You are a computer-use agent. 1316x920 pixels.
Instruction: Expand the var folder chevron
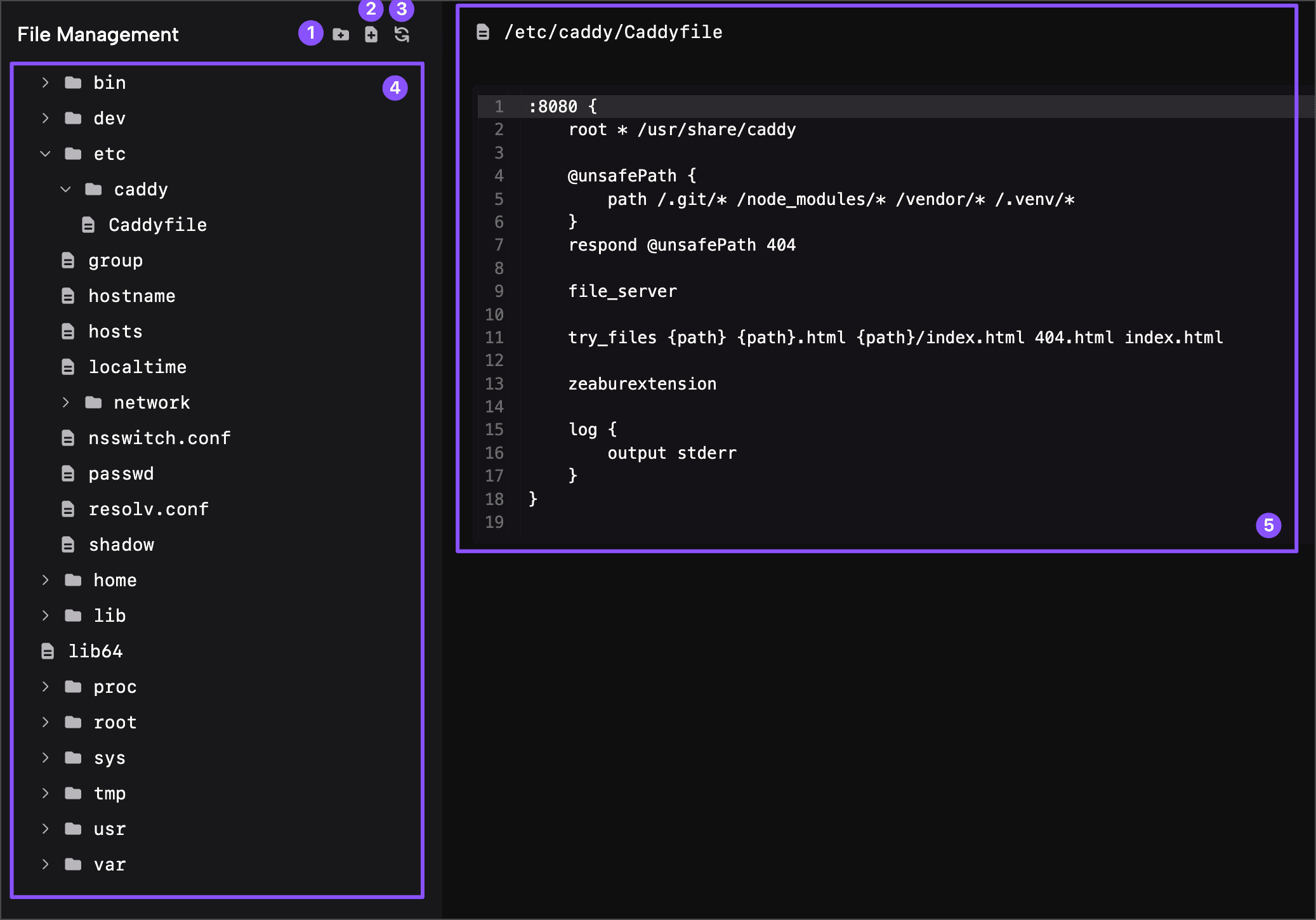point(45,864)
